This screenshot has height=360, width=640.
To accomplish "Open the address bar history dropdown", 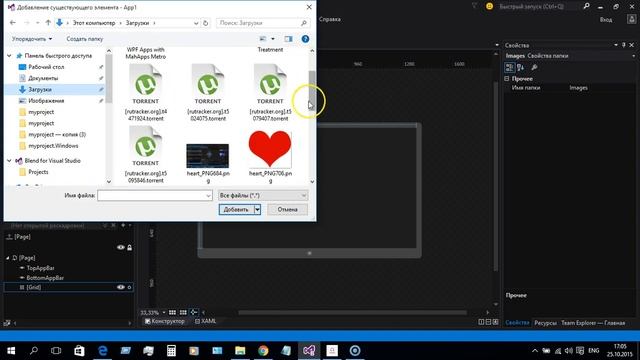I will tap(196, 23).
